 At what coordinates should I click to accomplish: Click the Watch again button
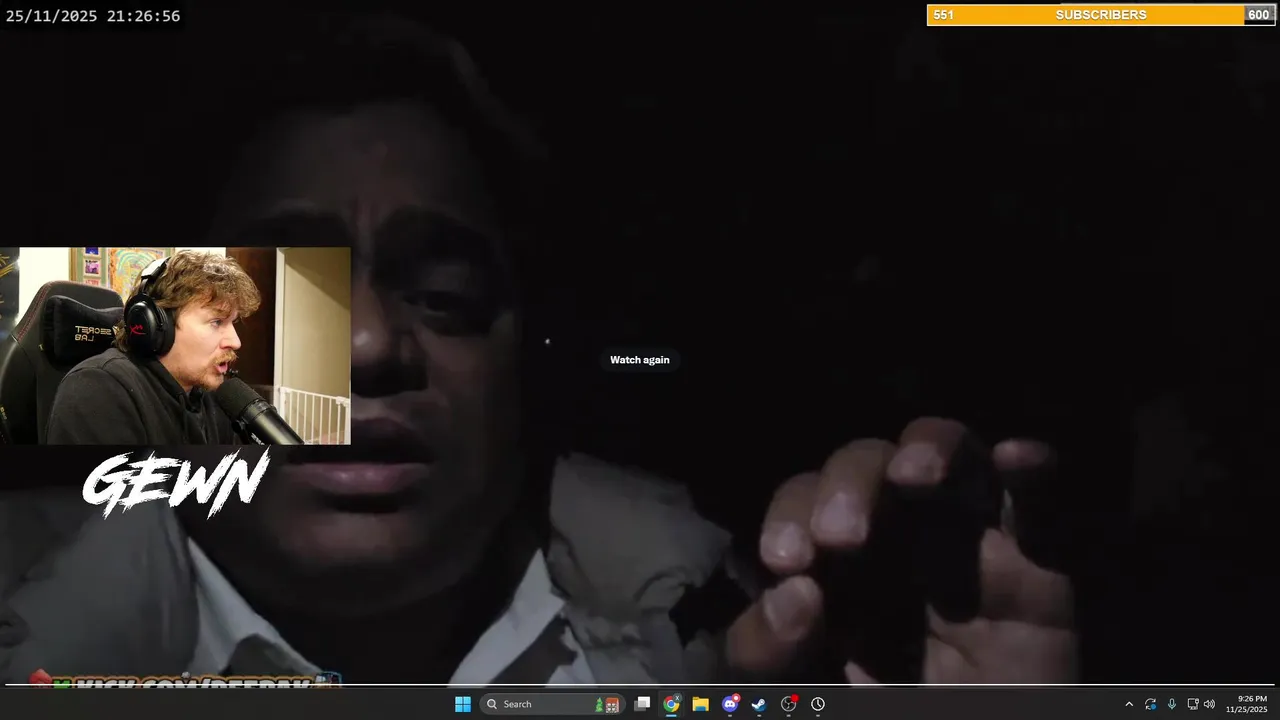pos(640,360)
